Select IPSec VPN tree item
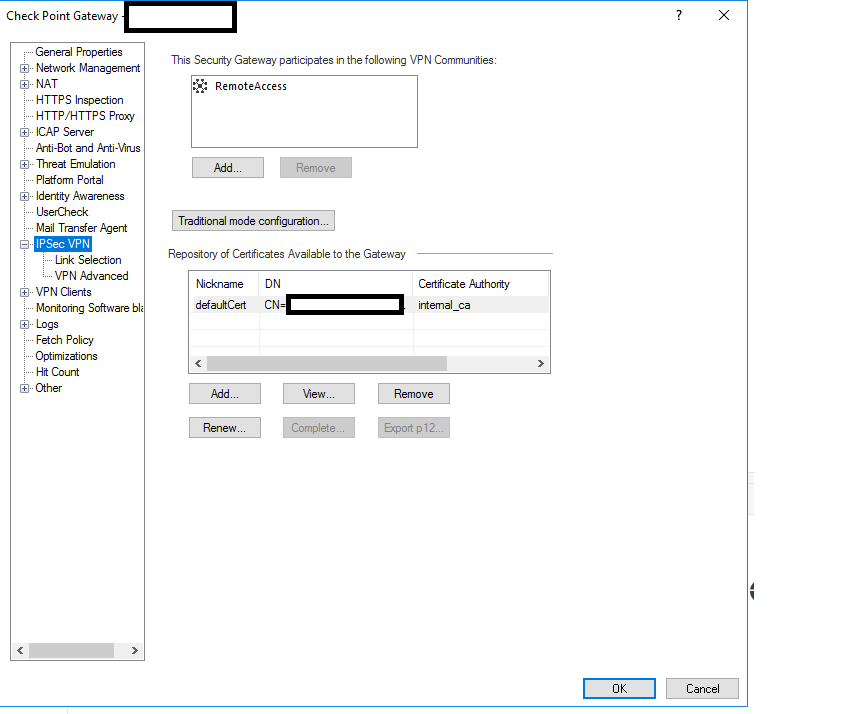Screen dimensions: 841x714 coord(63,244)
